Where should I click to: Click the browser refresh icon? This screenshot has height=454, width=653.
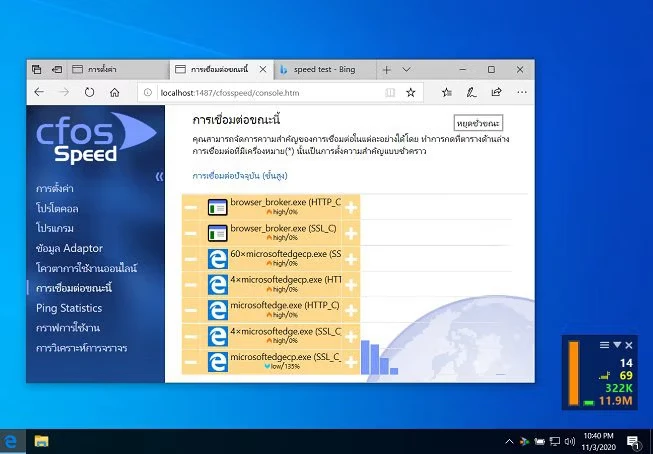(x=90, y=92)
